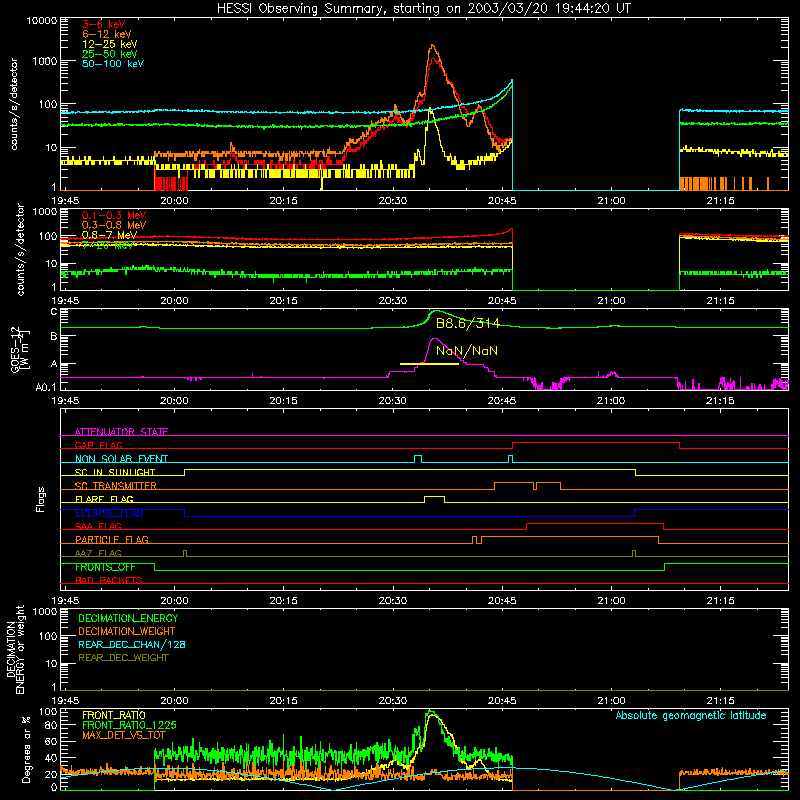Click the 'B8.6/314' GOES flare class label

467,323
